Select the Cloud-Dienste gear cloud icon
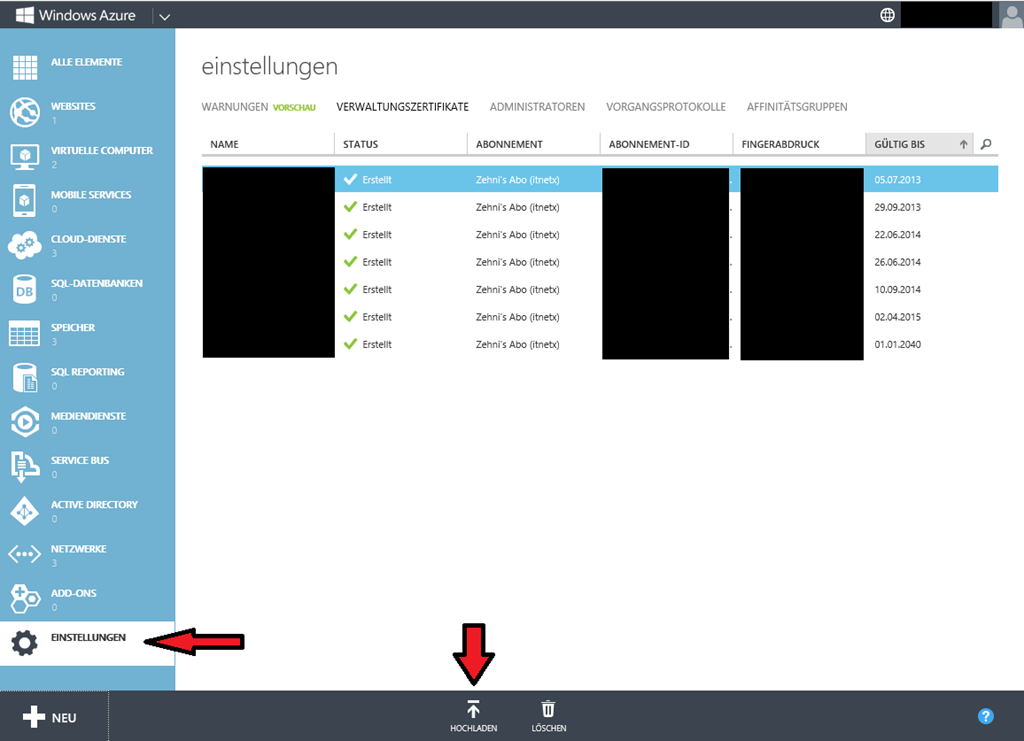1024x741 pixels. pyautogui.click(x=24, y=245)
